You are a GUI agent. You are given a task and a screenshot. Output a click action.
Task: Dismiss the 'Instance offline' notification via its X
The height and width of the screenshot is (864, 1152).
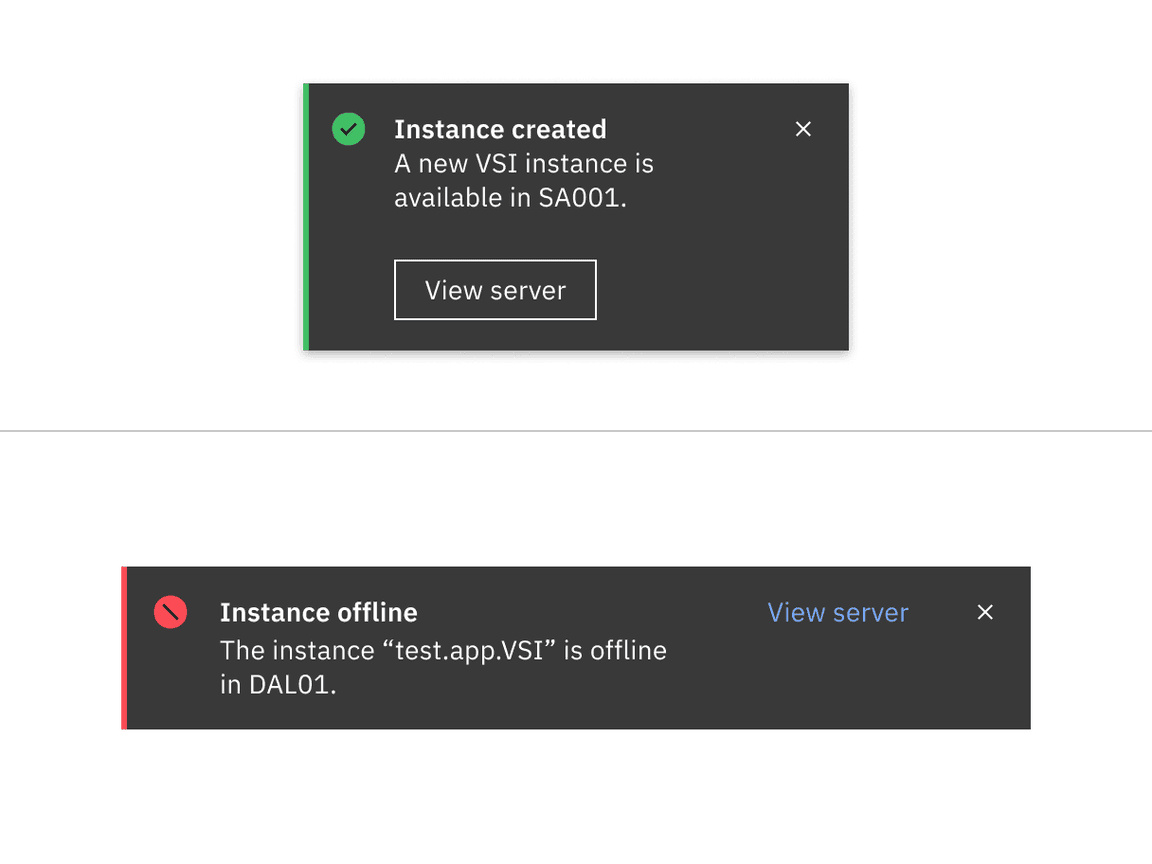[x=985, y=611]
